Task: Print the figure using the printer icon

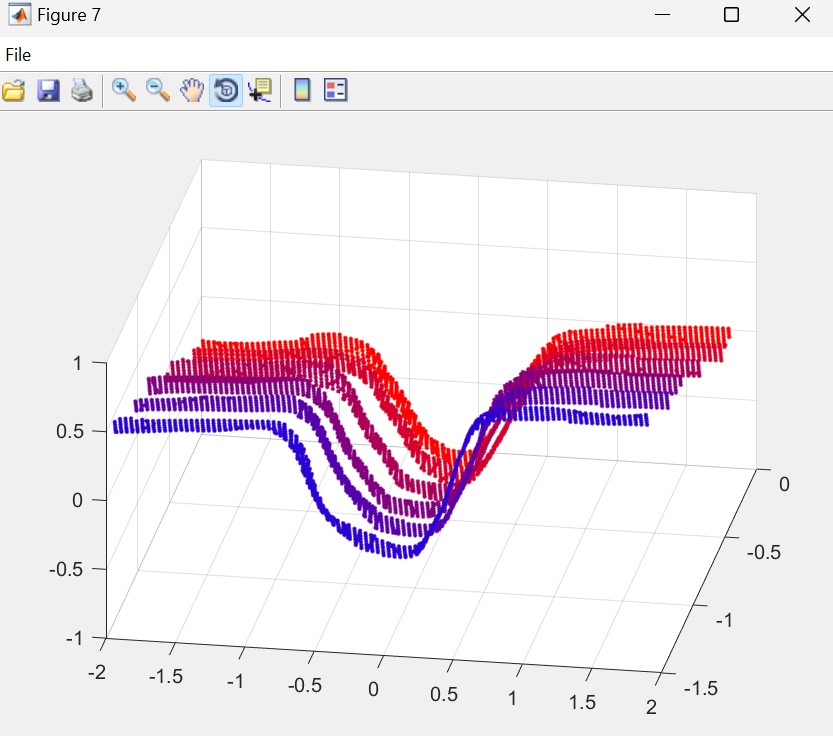Action: pos(81,91)
